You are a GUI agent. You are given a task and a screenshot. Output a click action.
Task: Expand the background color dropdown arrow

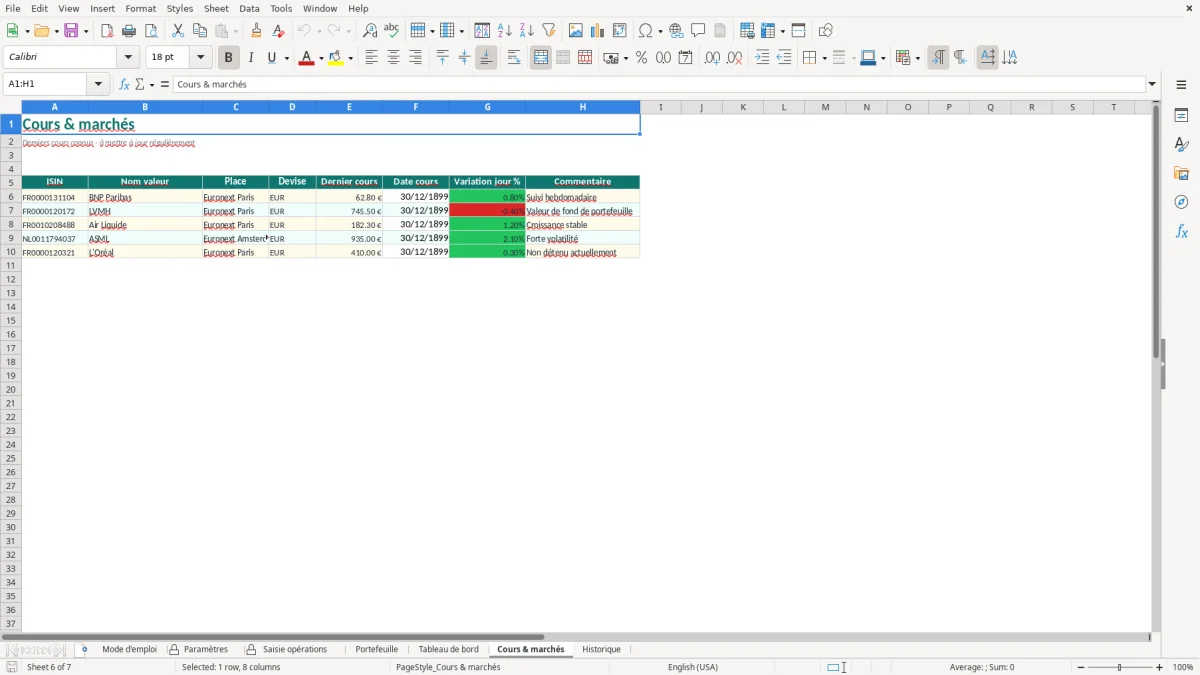point(351,59)
